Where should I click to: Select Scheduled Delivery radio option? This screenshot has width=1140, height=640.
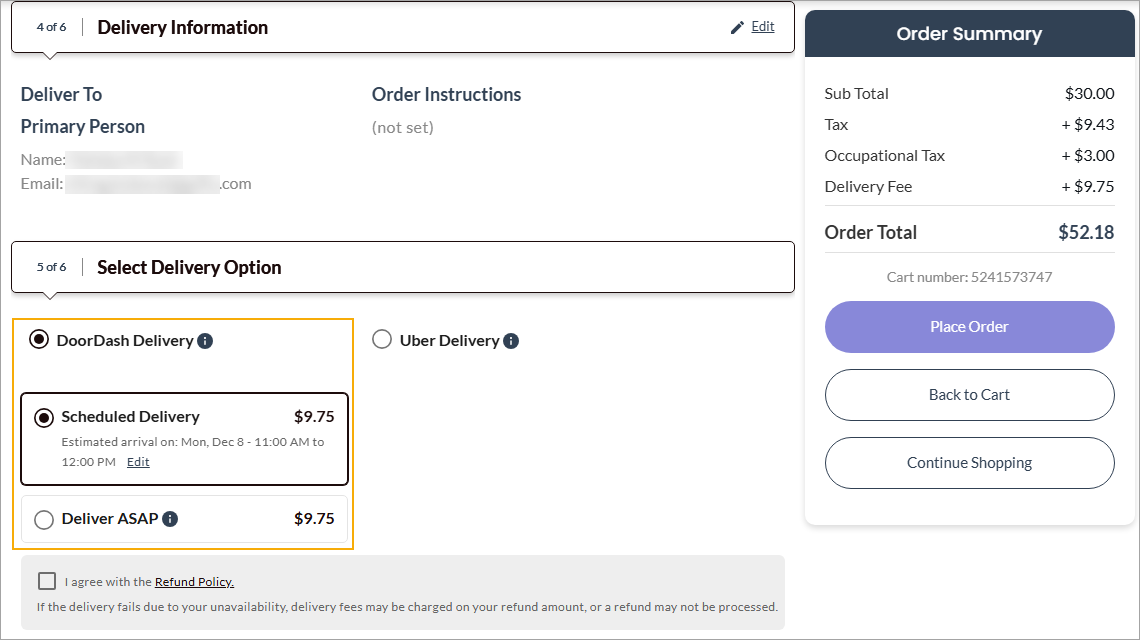[x=44, y=418]
